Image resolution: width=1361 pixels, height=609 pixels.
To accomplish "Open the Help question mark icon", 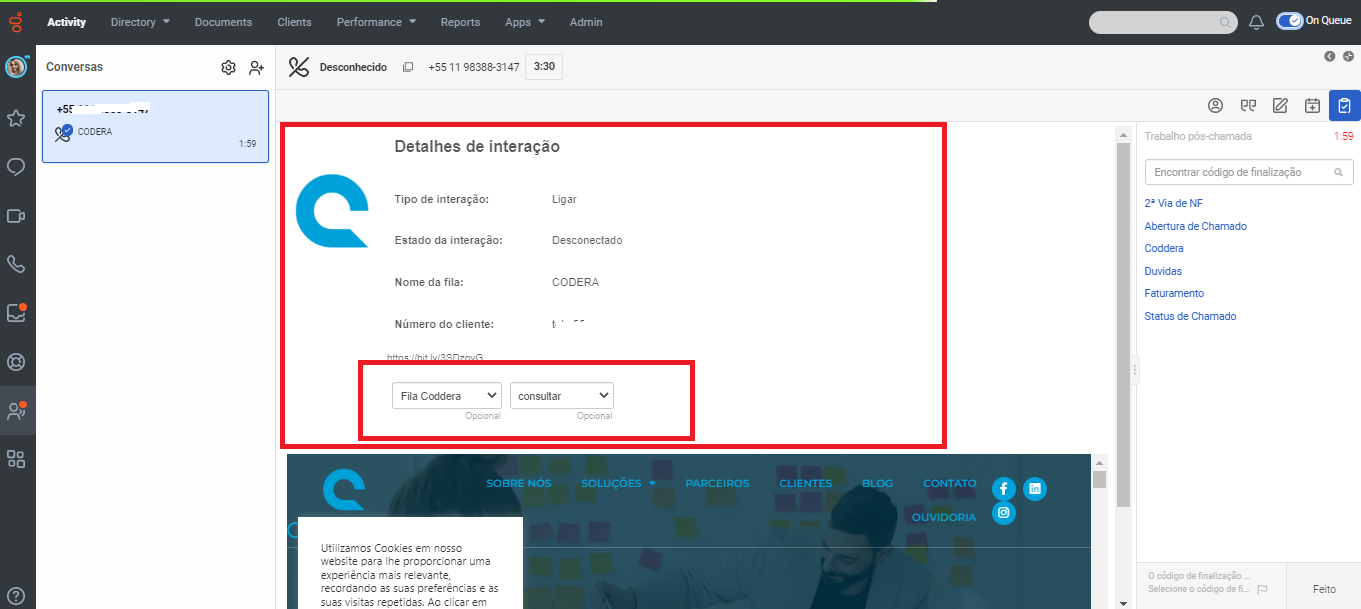I will tap(16, 596).
